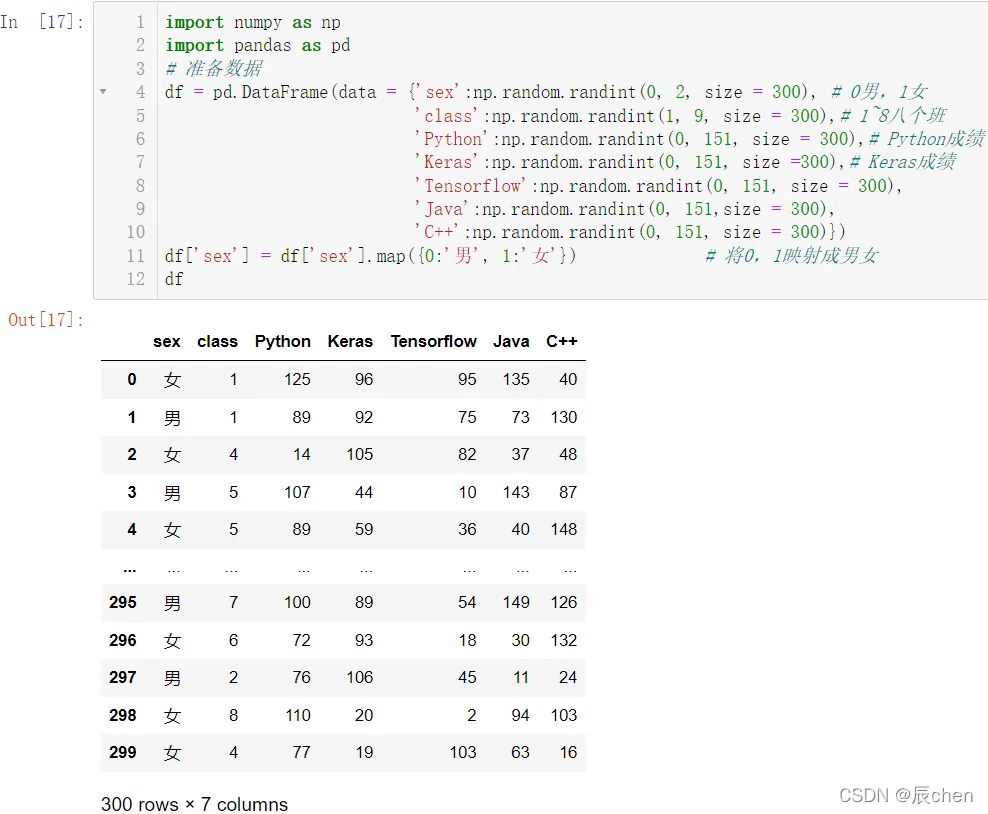Select the 'Python' column header
This screenshot has height=814, width=988.
coord(282,341)
